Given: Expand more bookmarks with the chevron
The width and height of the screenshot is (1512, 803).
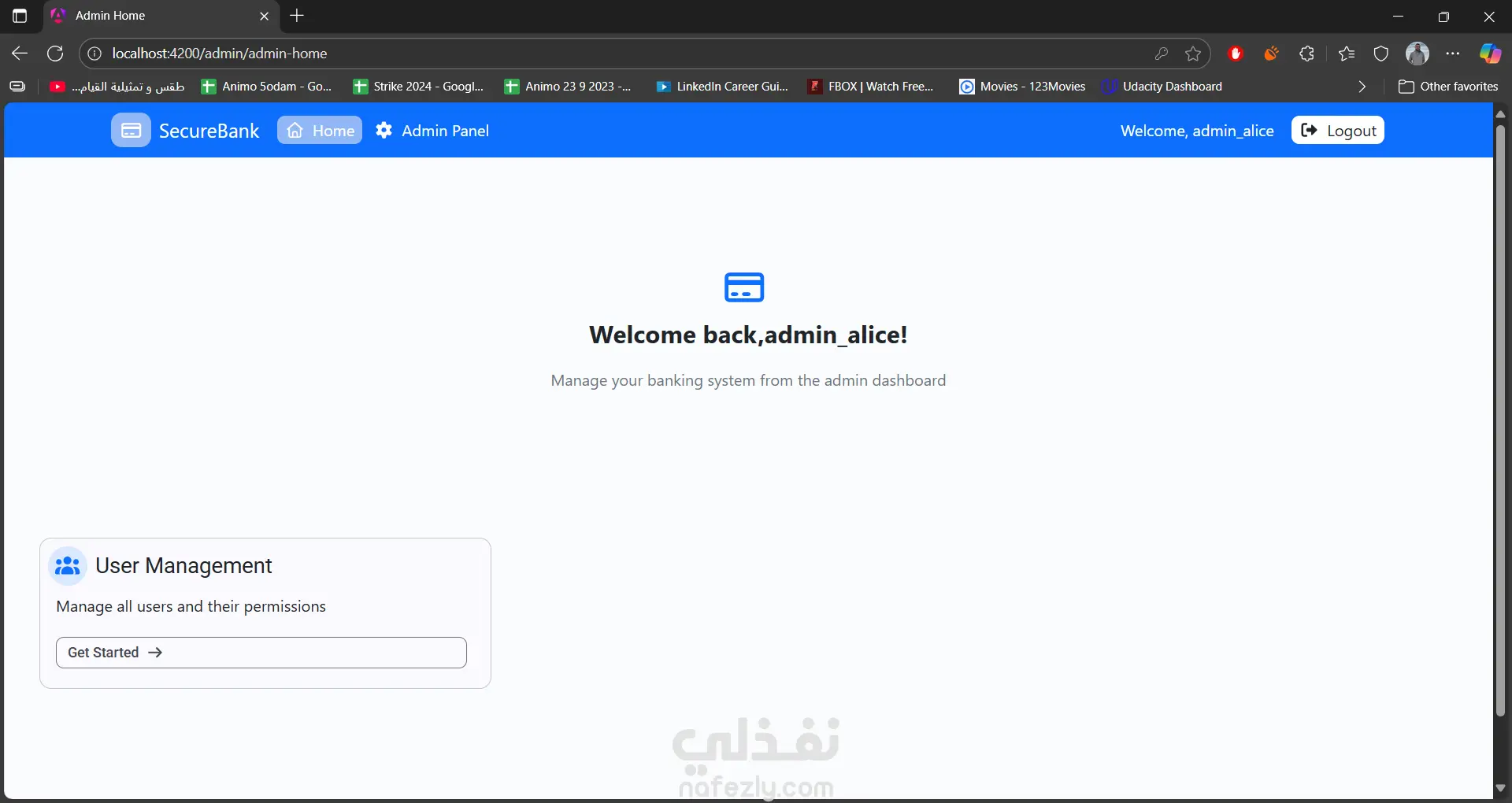Looking at the screenshot, I should click(1362, 87).
